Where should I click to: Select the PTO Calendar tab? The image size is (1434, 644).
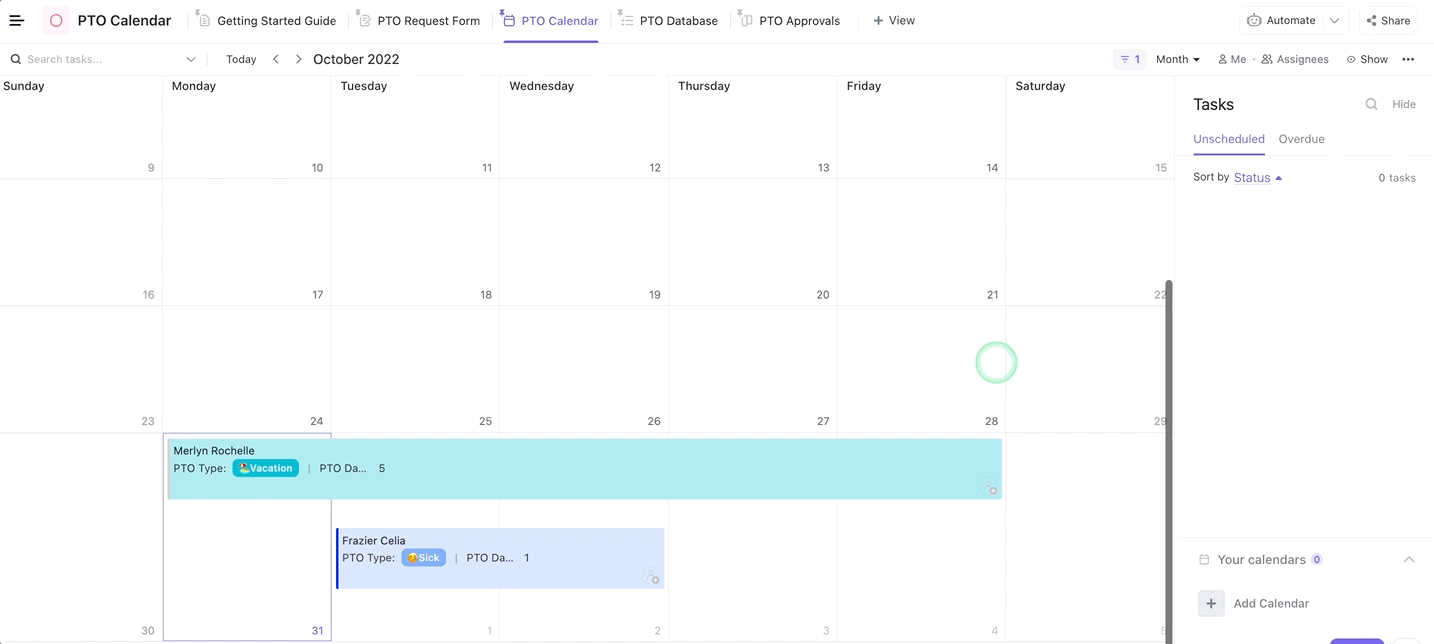(551, 20)
